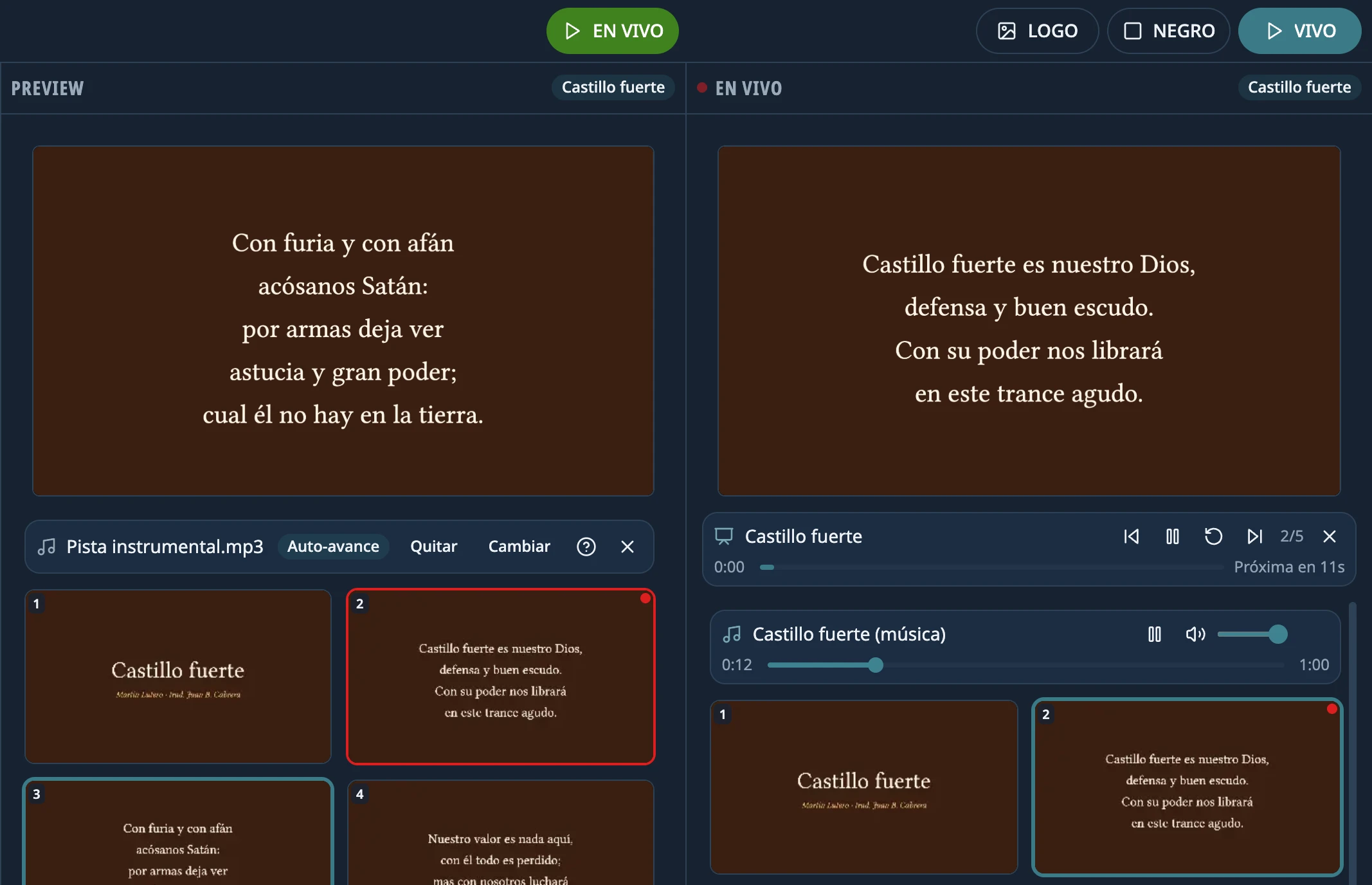This screenshot has width=1372, height=885.
Task: Pause the Castillo fuerte slide auto-advance
Action: [x=1173, y=536]
